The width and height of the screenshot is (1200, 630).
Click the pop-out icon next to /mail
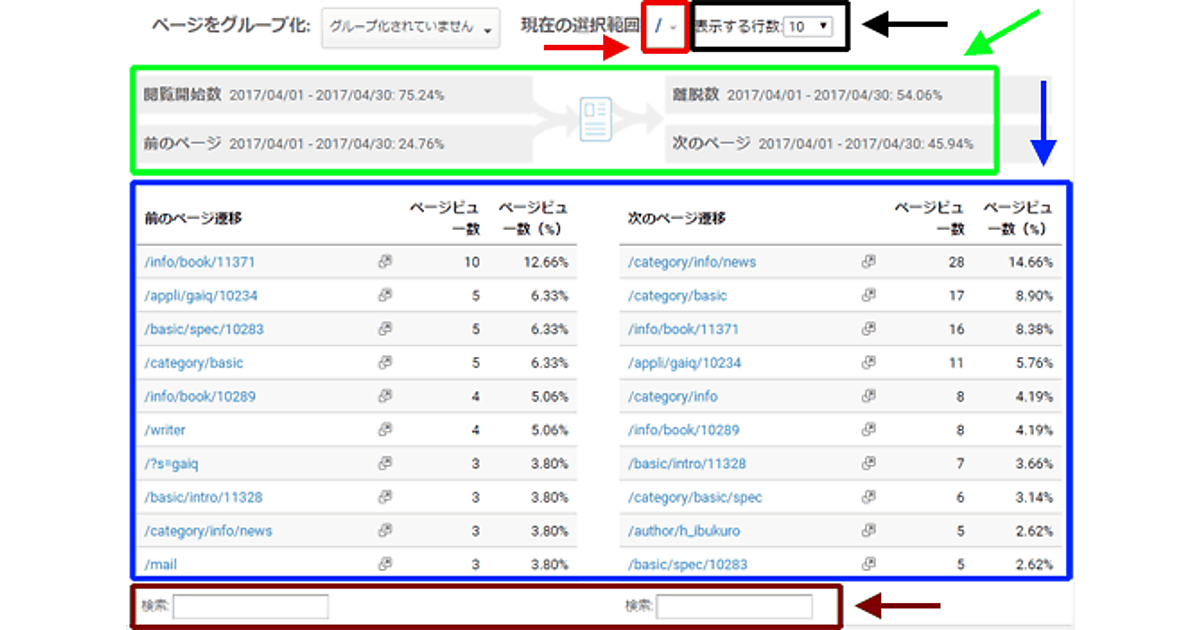385,565
